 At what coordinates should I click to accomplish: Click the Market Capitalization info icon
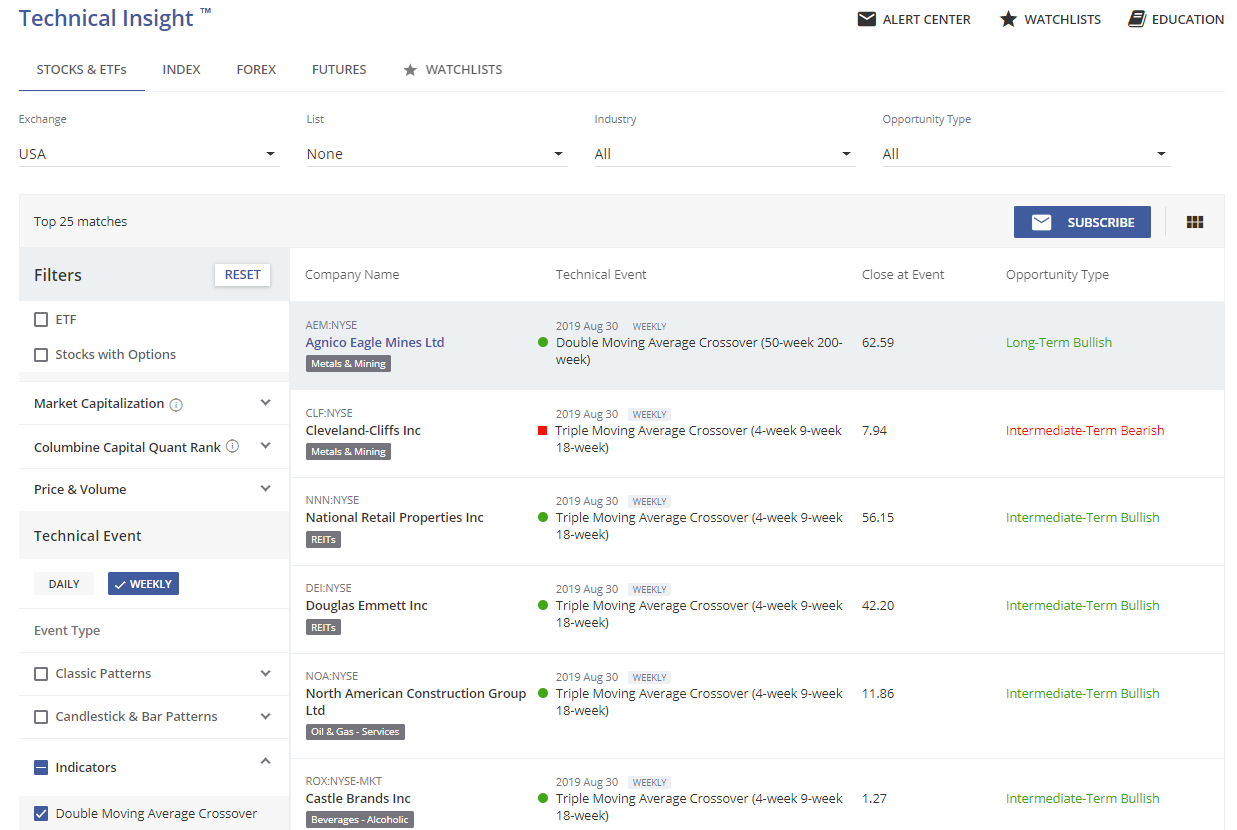coord(176,404)
